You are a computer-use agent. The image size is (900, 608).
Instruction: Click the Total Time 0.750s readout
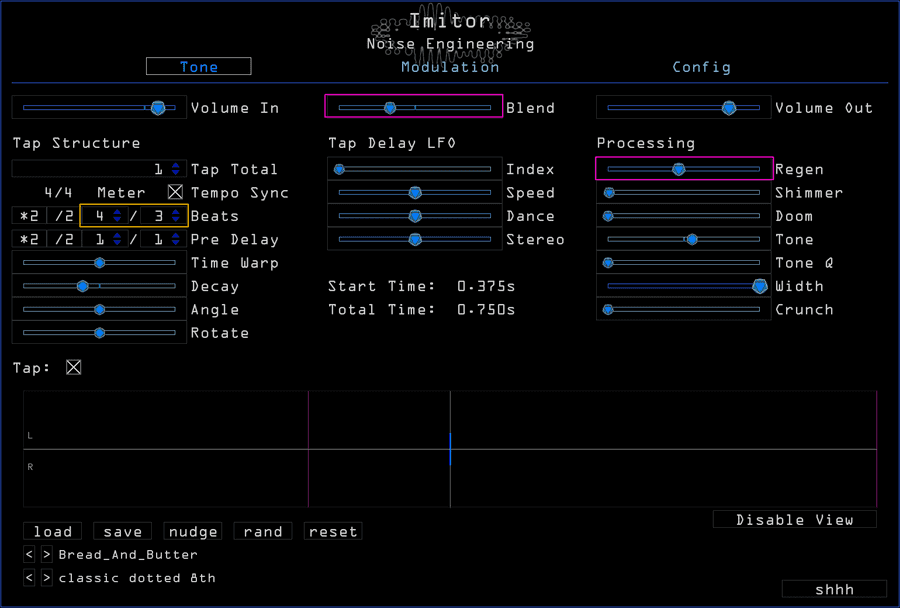click(x=486, y=309)
